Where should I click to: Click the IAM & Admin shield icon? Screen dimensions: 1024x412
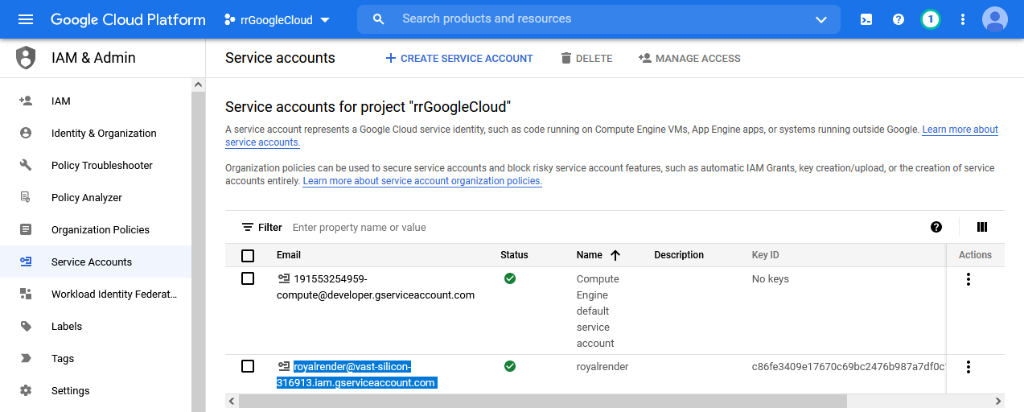tap(26, 58)
